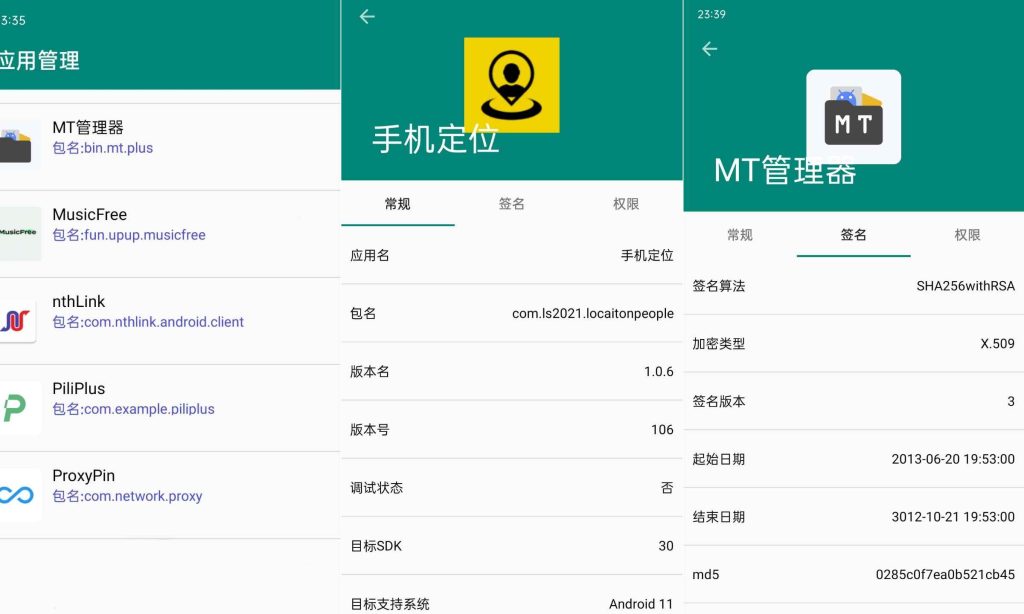Select the 签名版本 row label
Viewport: 1024px width, 614px height.
coord(718,402)
